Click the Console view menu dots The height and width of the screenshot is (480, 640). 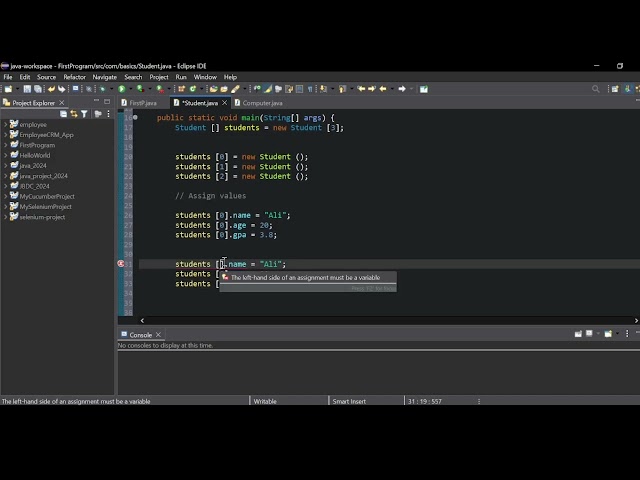pos(627,334)
